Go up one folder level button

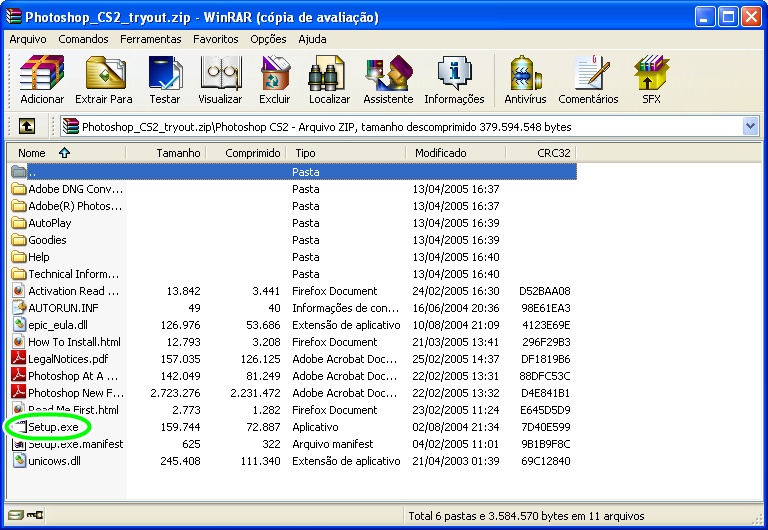point(27,127)
